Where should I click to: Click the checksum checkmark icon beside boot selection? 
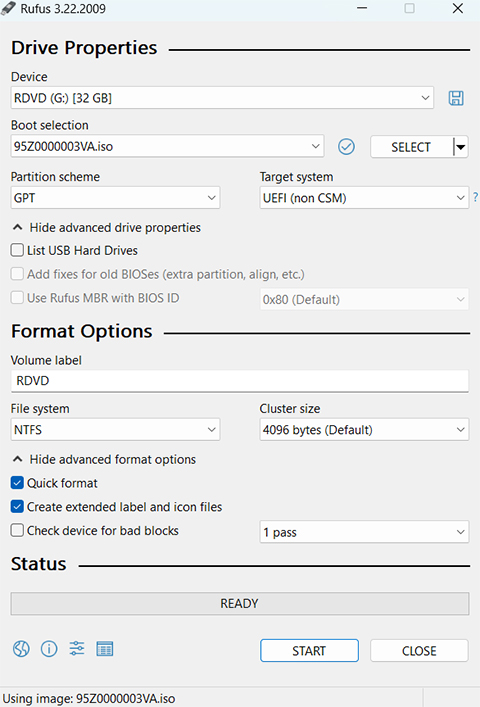[x=346, y=147]
